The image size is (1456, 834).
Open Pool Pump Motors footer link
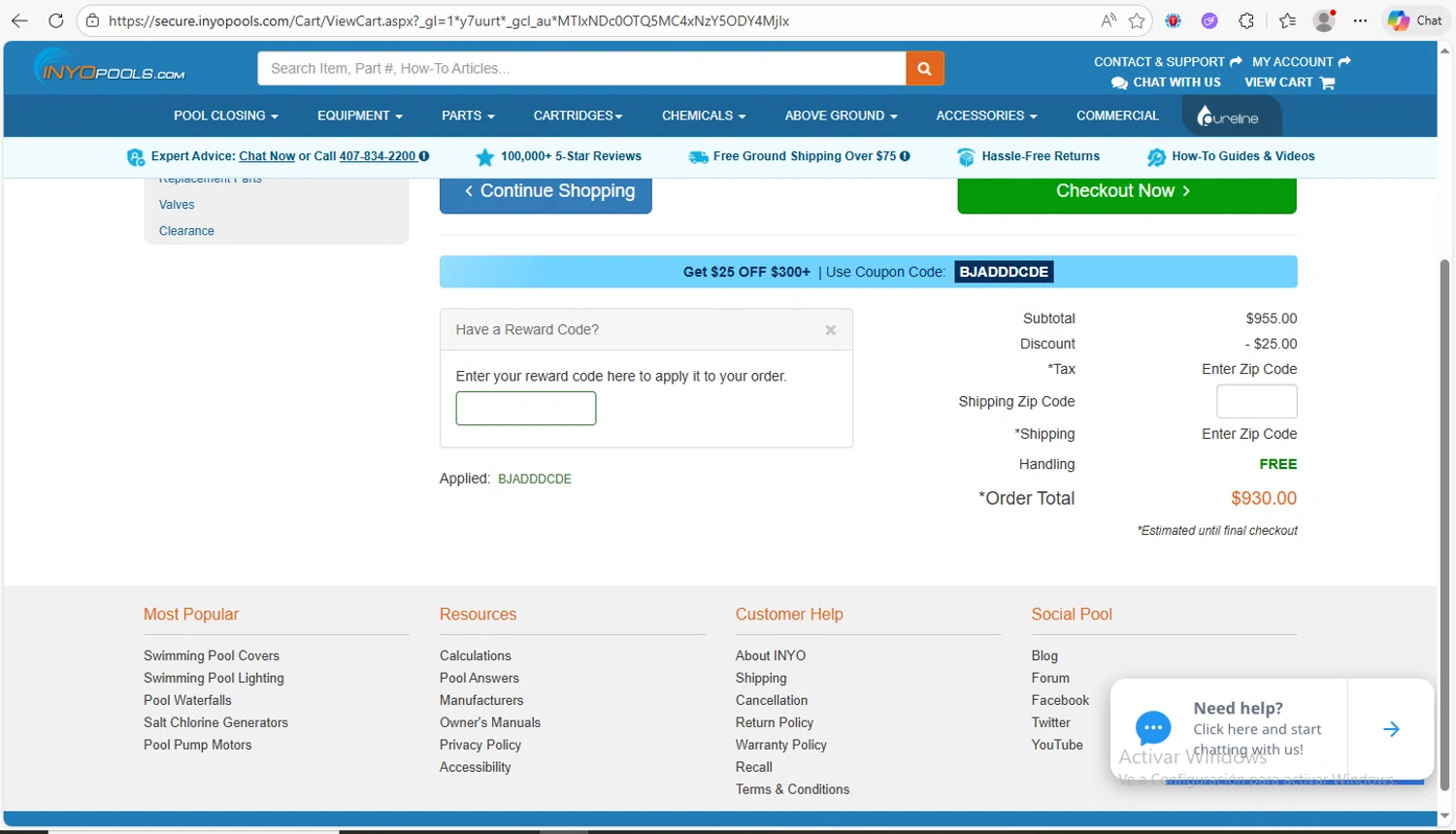click(198, 746)
